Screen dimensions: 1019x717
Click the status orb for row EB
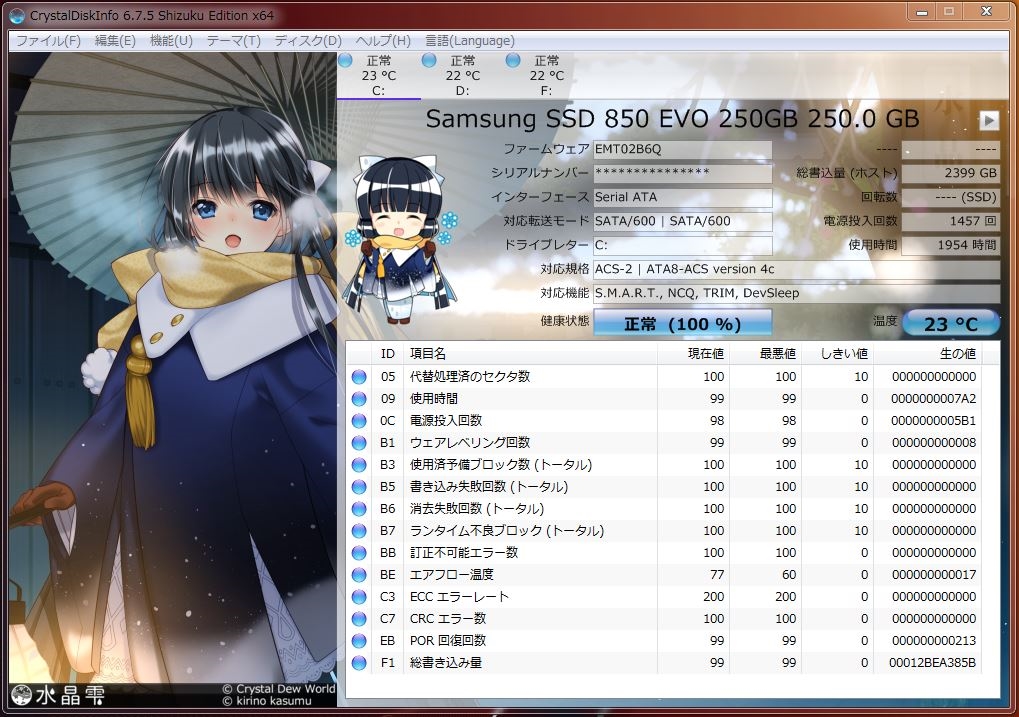359,640
